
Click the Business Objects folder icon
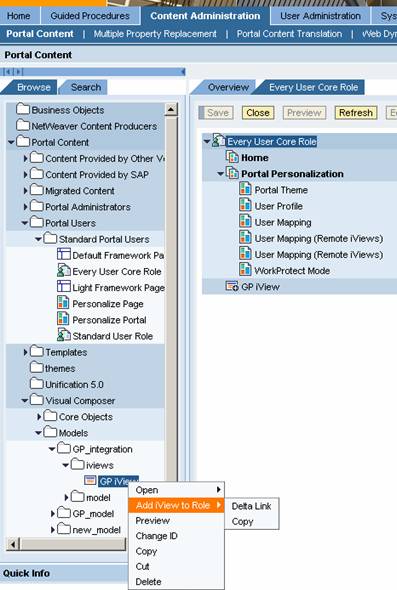click(23, 109)
